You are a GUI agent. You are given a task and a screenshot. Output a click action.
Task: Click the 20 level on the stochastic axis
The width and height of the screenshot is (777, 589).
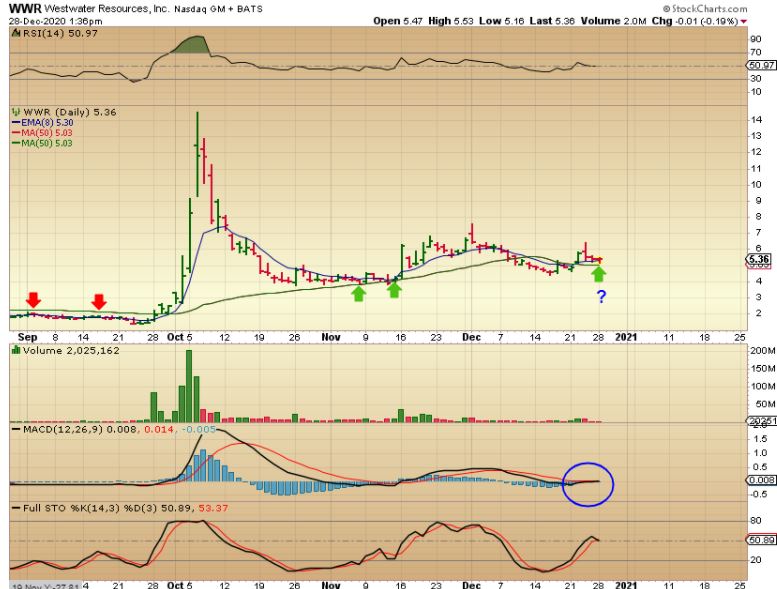[756, 560]
